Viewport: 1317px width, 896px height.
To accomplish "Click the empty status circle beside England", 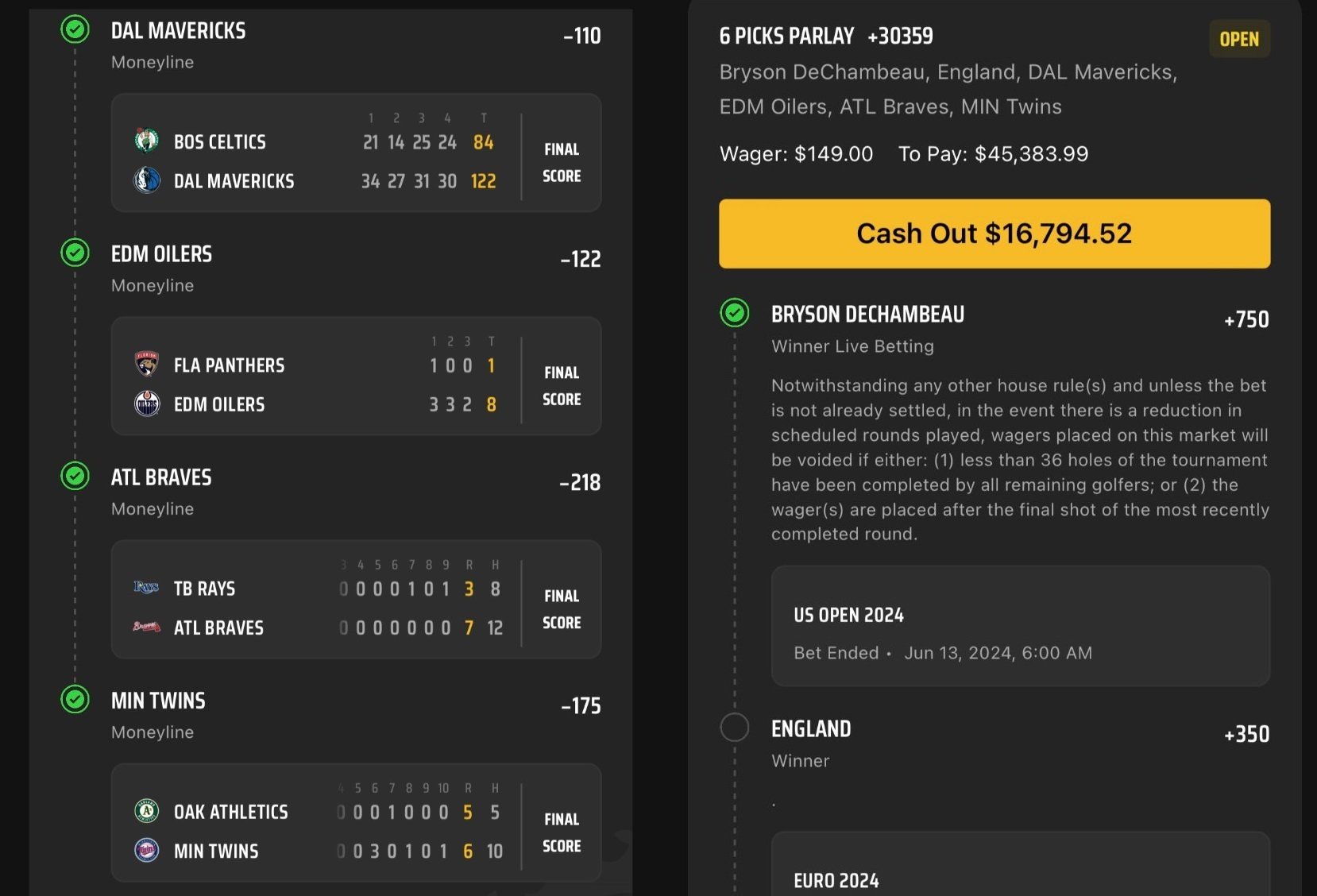I will tap(735, 728).
